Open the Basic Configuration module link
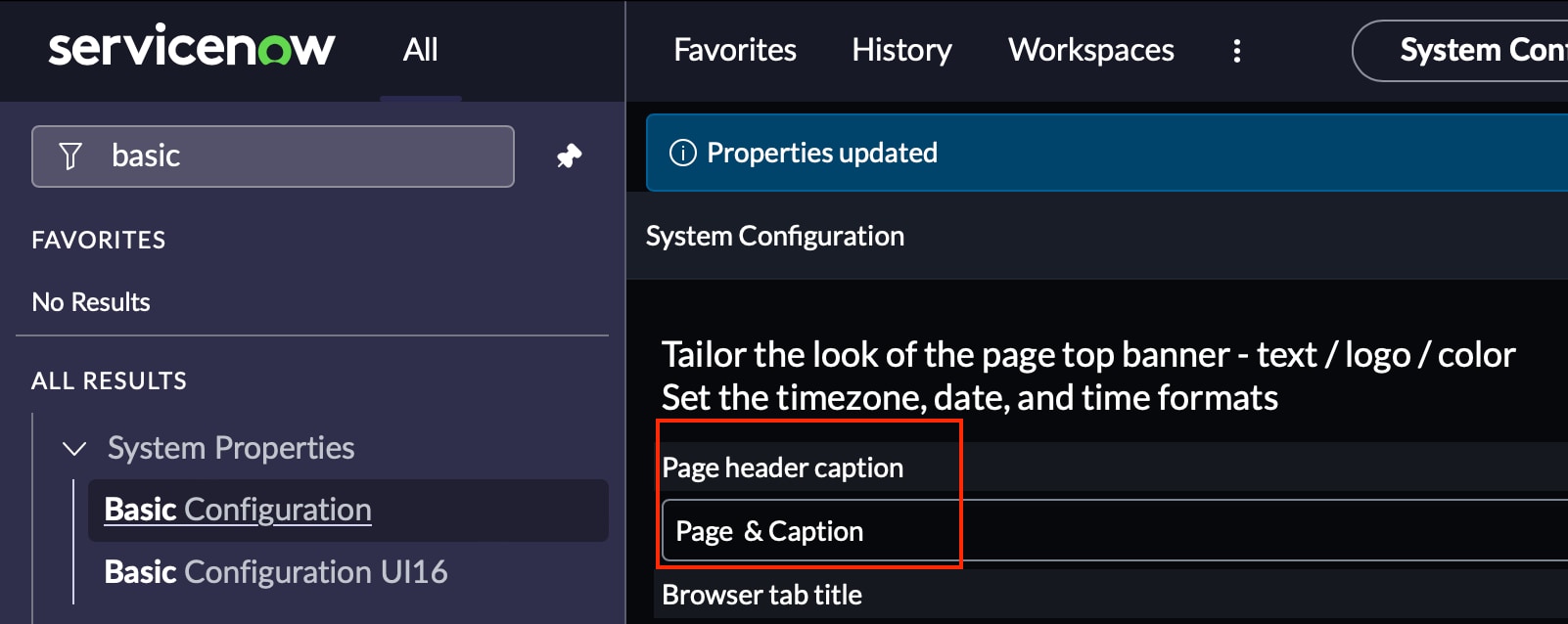The height and width of the screenshot is (624, 1568). [238, 510]
